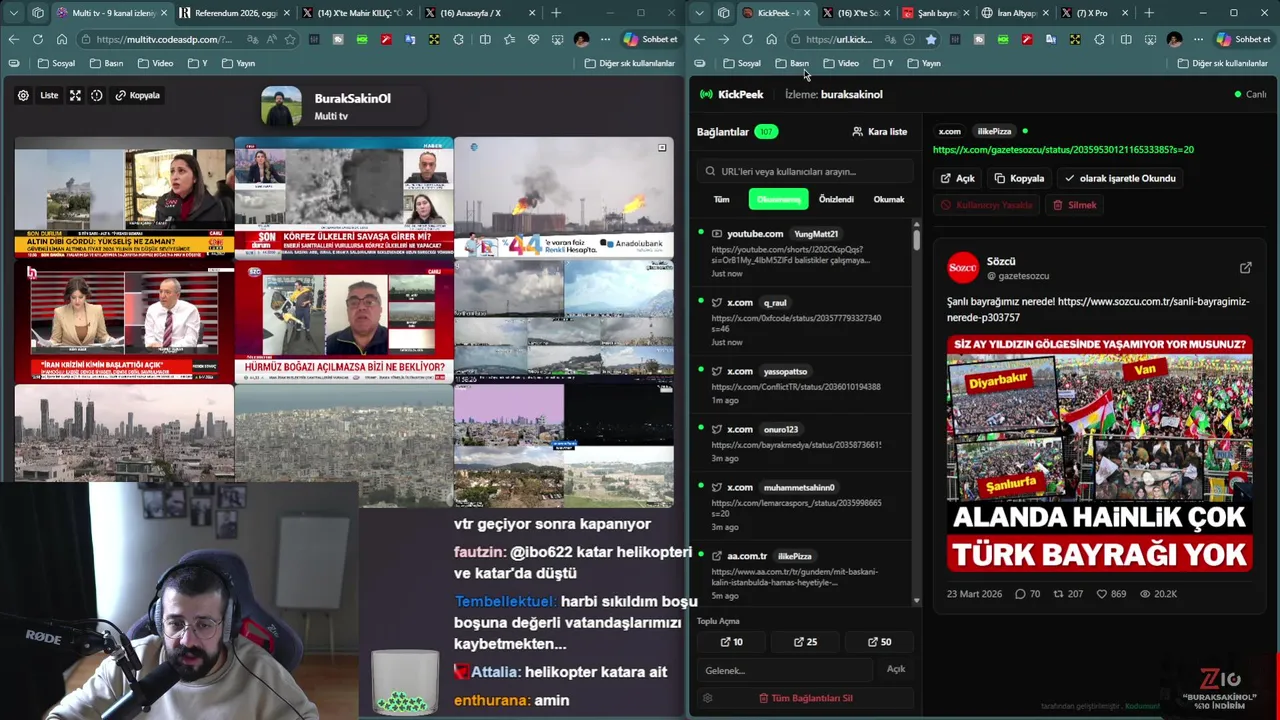
Task: Click Tüm Bağlantıları Sil button
Action: coord(805,698)
